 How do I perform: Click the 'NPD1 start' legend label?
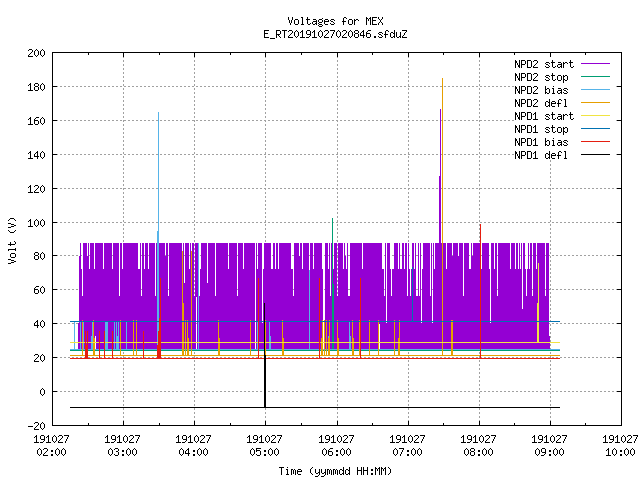(x=544, y=116)
